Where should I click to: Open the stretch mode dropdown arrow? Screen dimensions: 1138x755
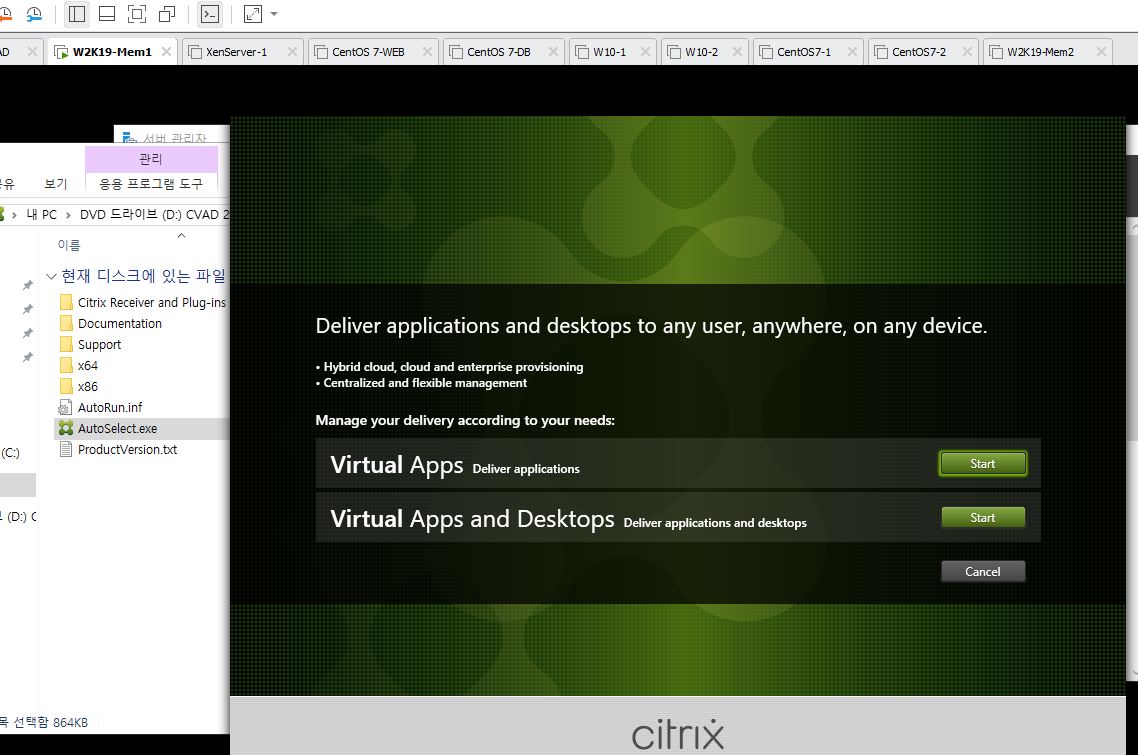point(274,14)
